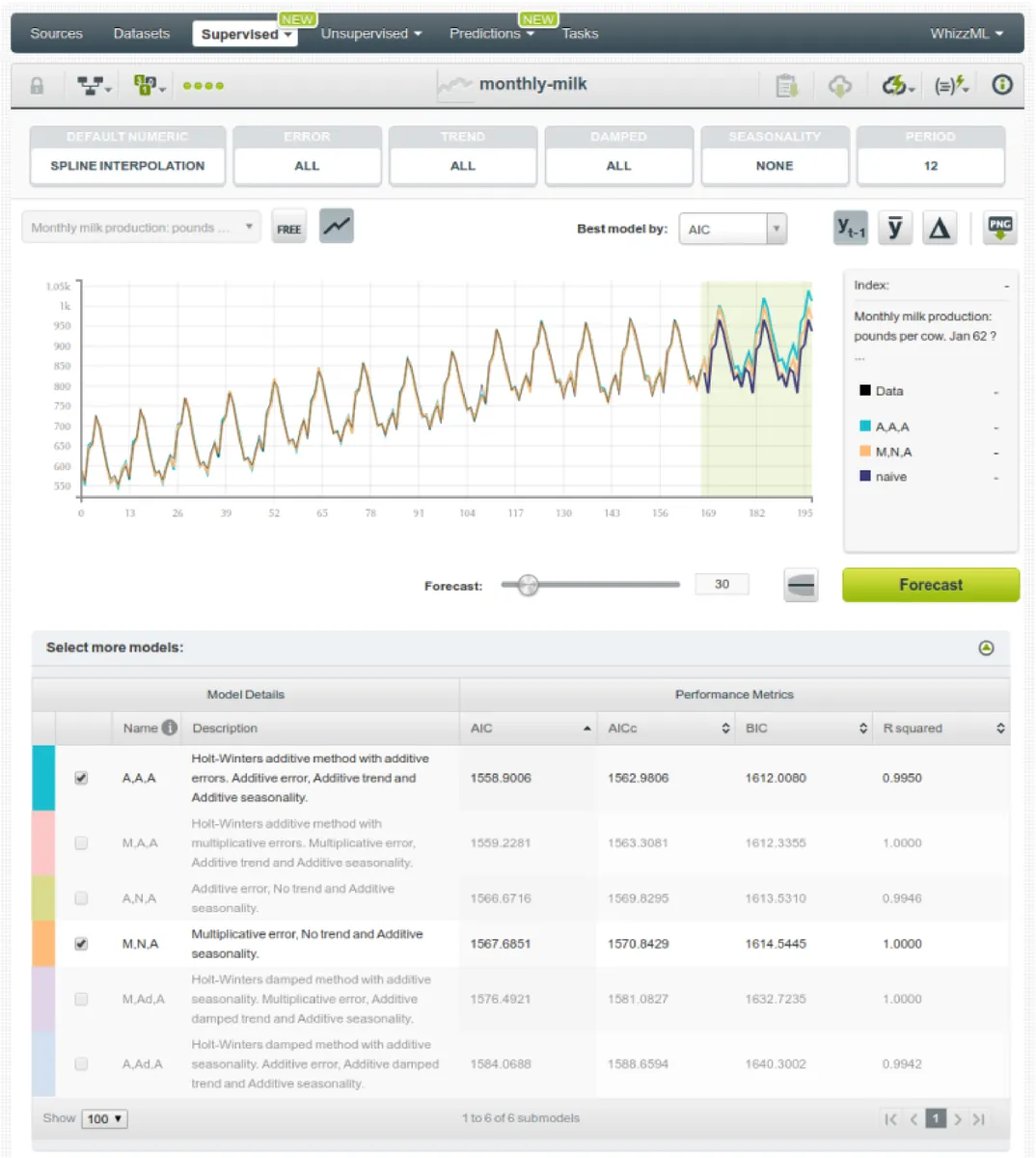Click the FREE axis scale icon

click(x=288, y=229)
